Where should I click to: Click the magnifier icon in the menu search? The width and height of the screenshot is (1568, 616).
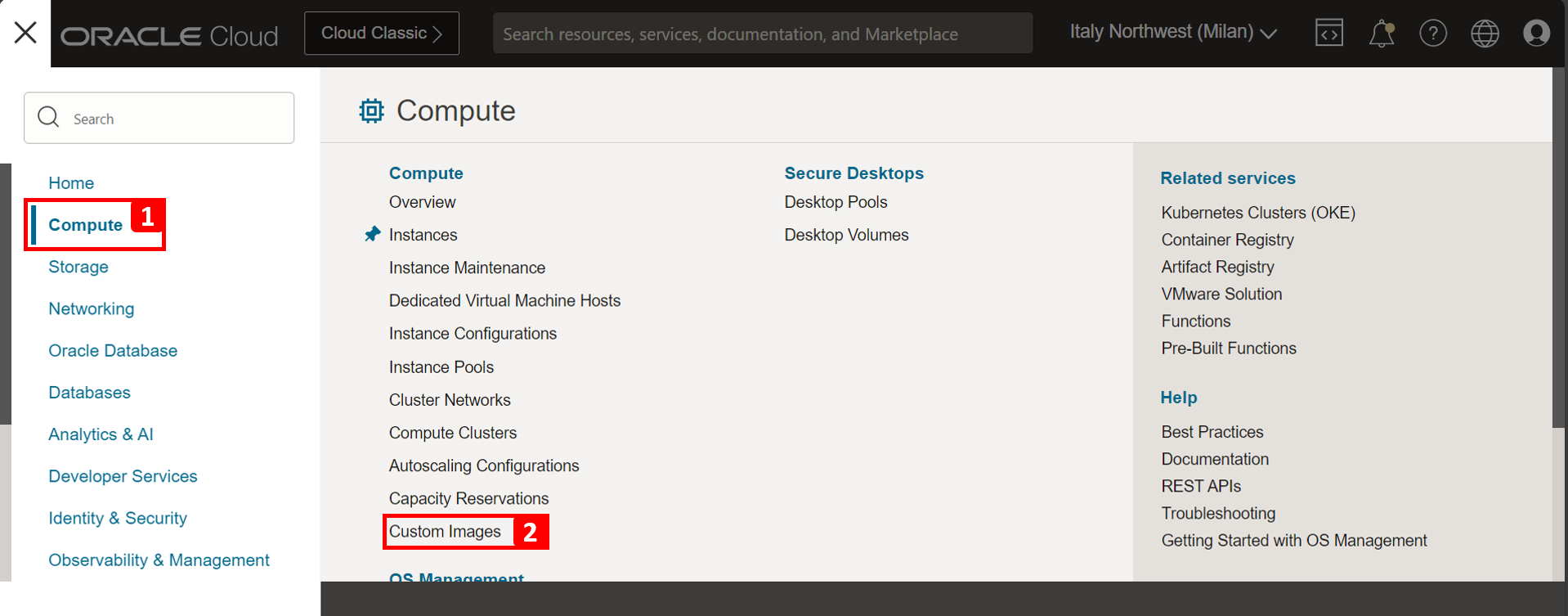[48, 117]
